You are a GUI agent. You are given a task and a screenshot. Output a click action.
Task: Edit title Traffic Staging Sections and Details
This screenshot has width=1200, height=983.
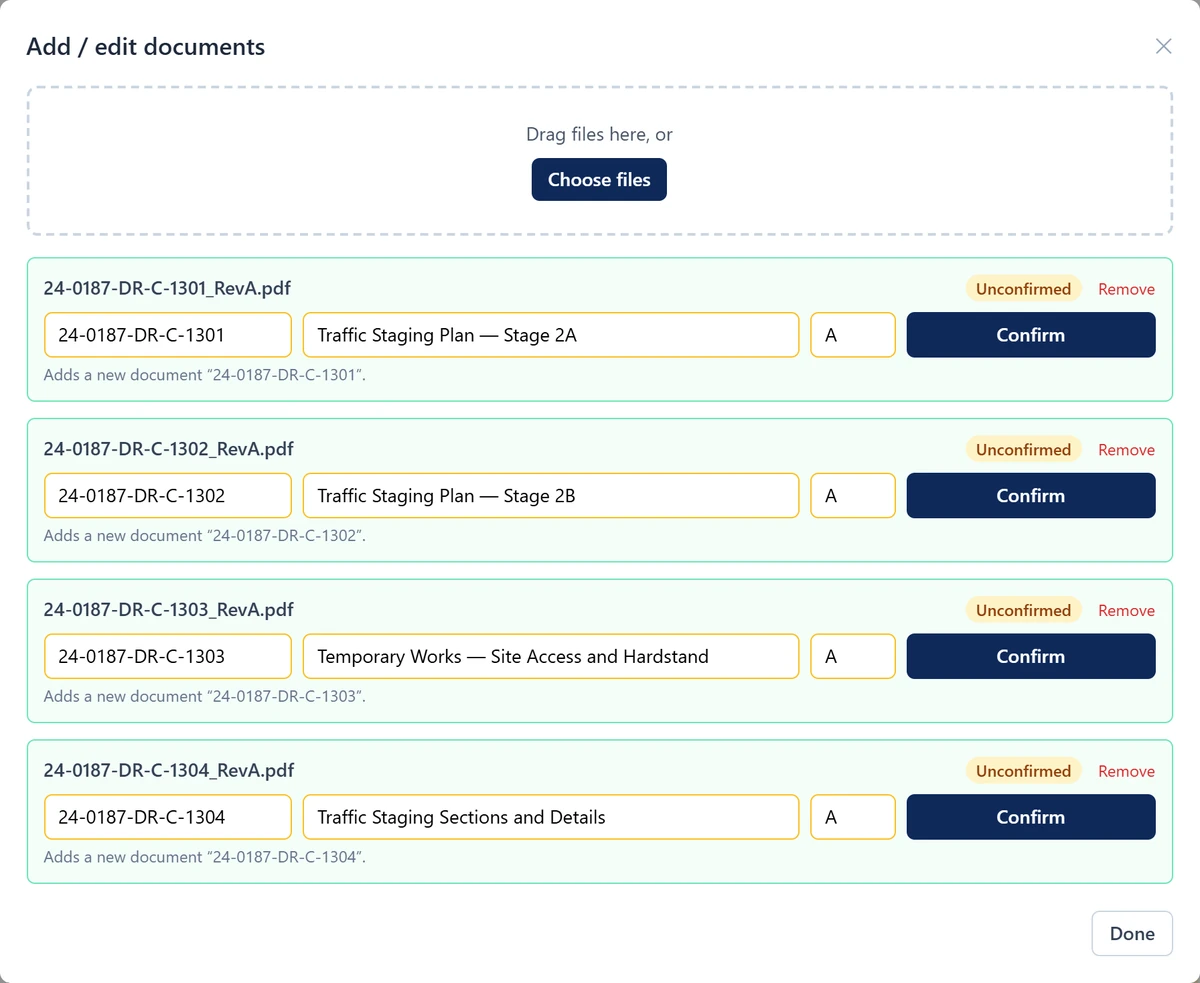551,817
